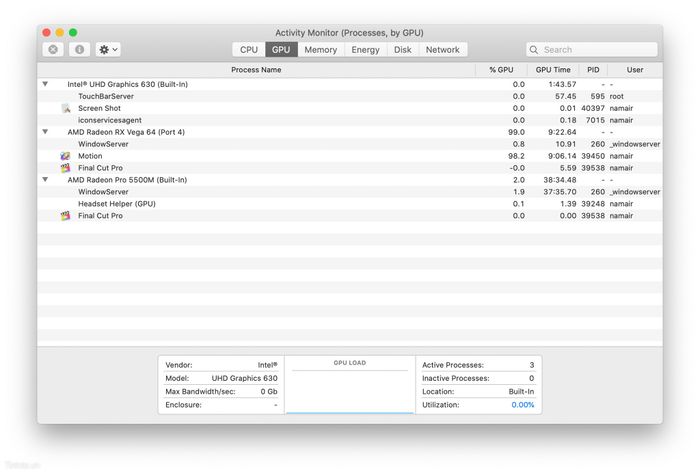The height and width of the screenshot is (473, 700).
Task: Click Active Processes count 3
Action: [x=532, y=365]
